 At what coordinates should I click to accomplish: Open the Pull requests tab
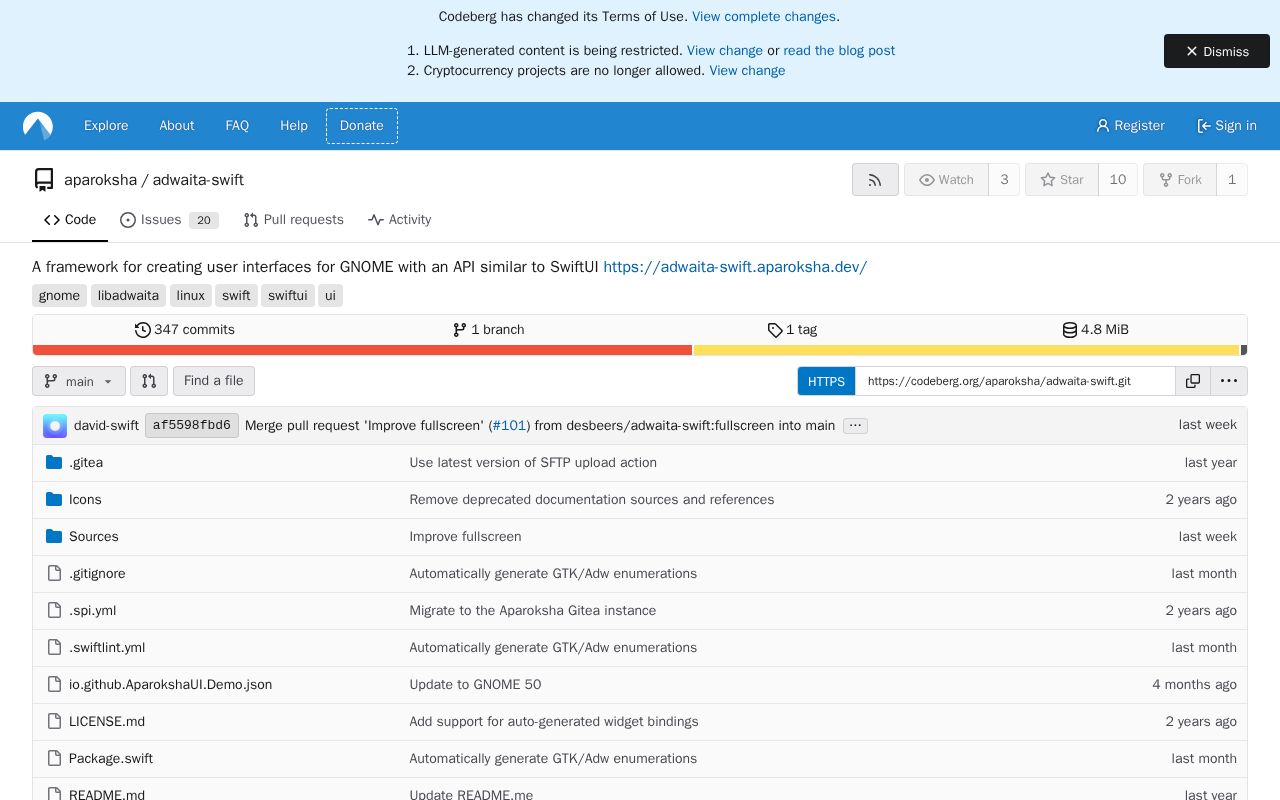(293, 220)
